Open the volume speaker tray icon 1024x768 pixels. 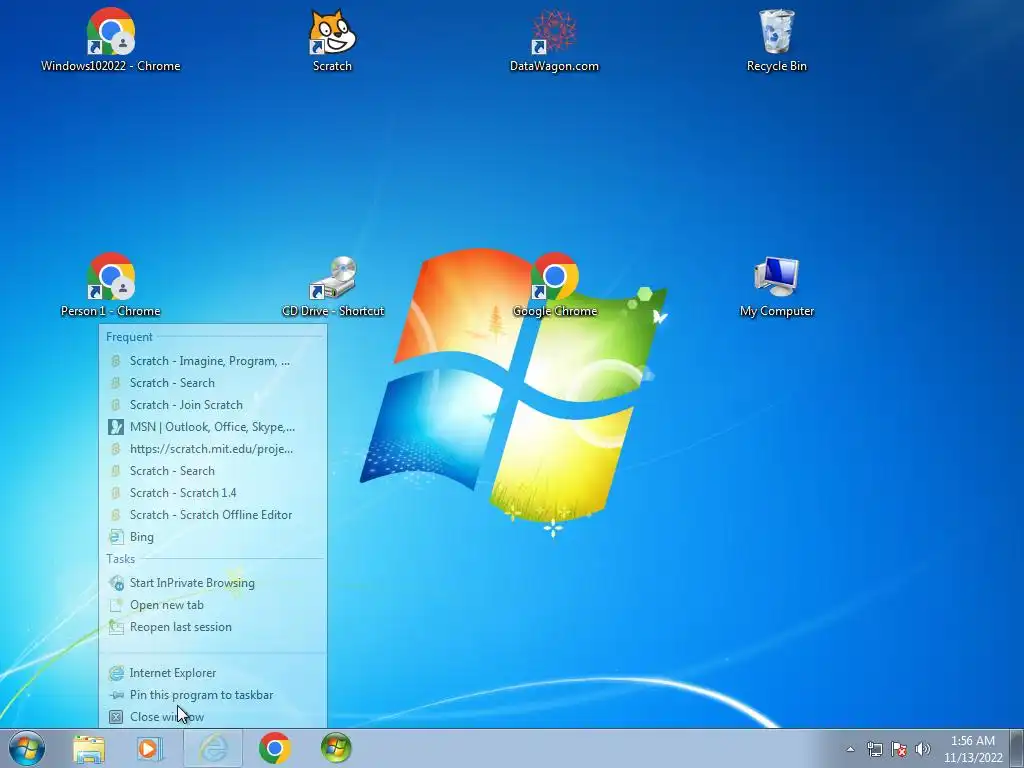click(x=923, y=749)
